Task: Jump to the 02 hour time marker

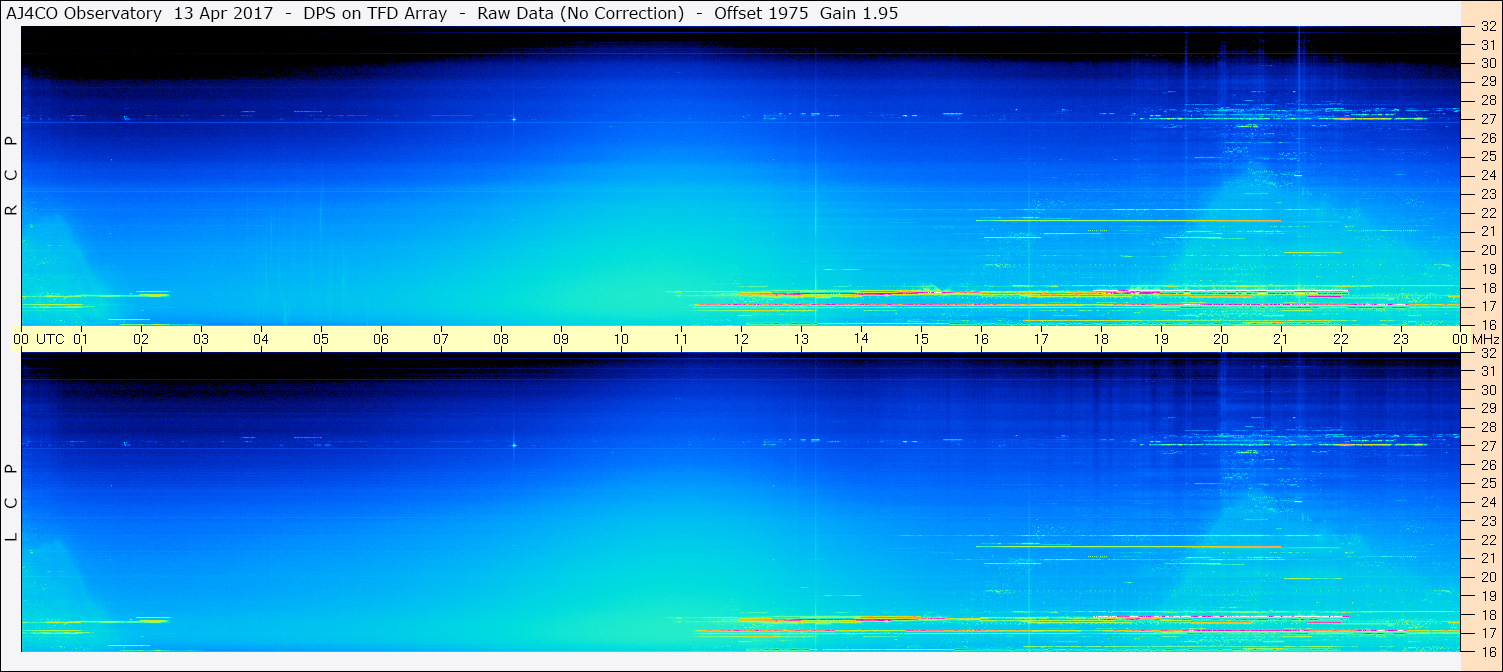Action: [x=141, y=339]
